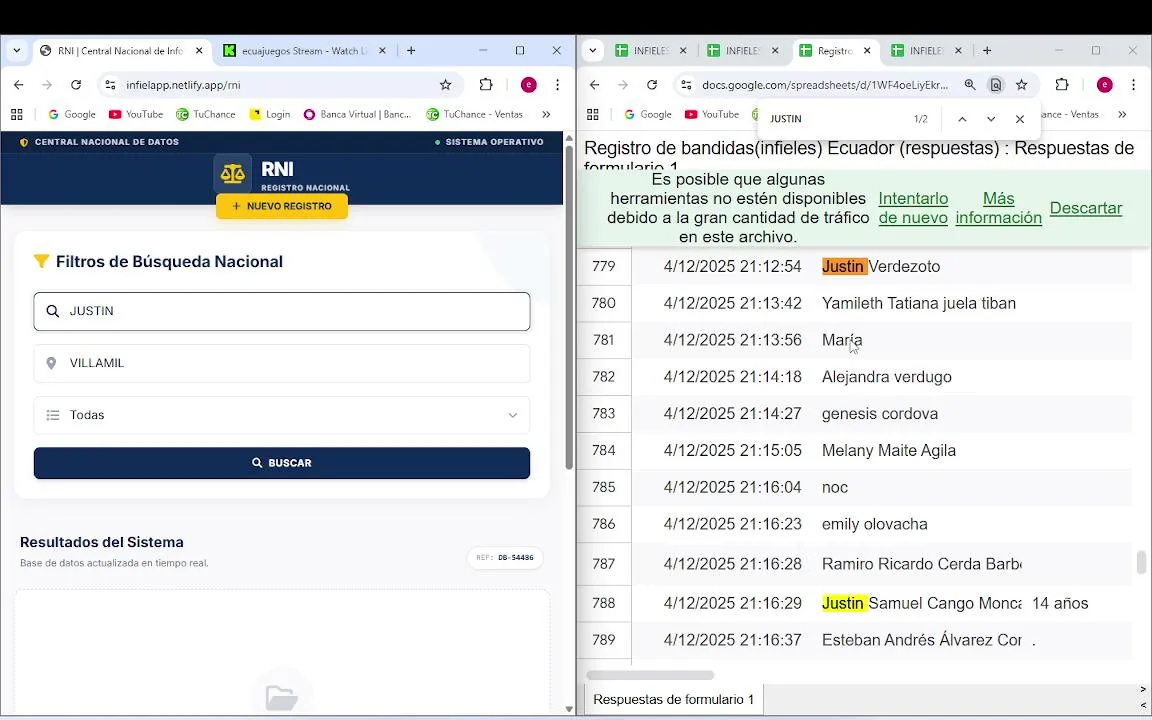The height and width of the screenshot is (720, 1152).
Task: Switch to RNI Central Nacional tab
Action: click(x=121, y=51)
